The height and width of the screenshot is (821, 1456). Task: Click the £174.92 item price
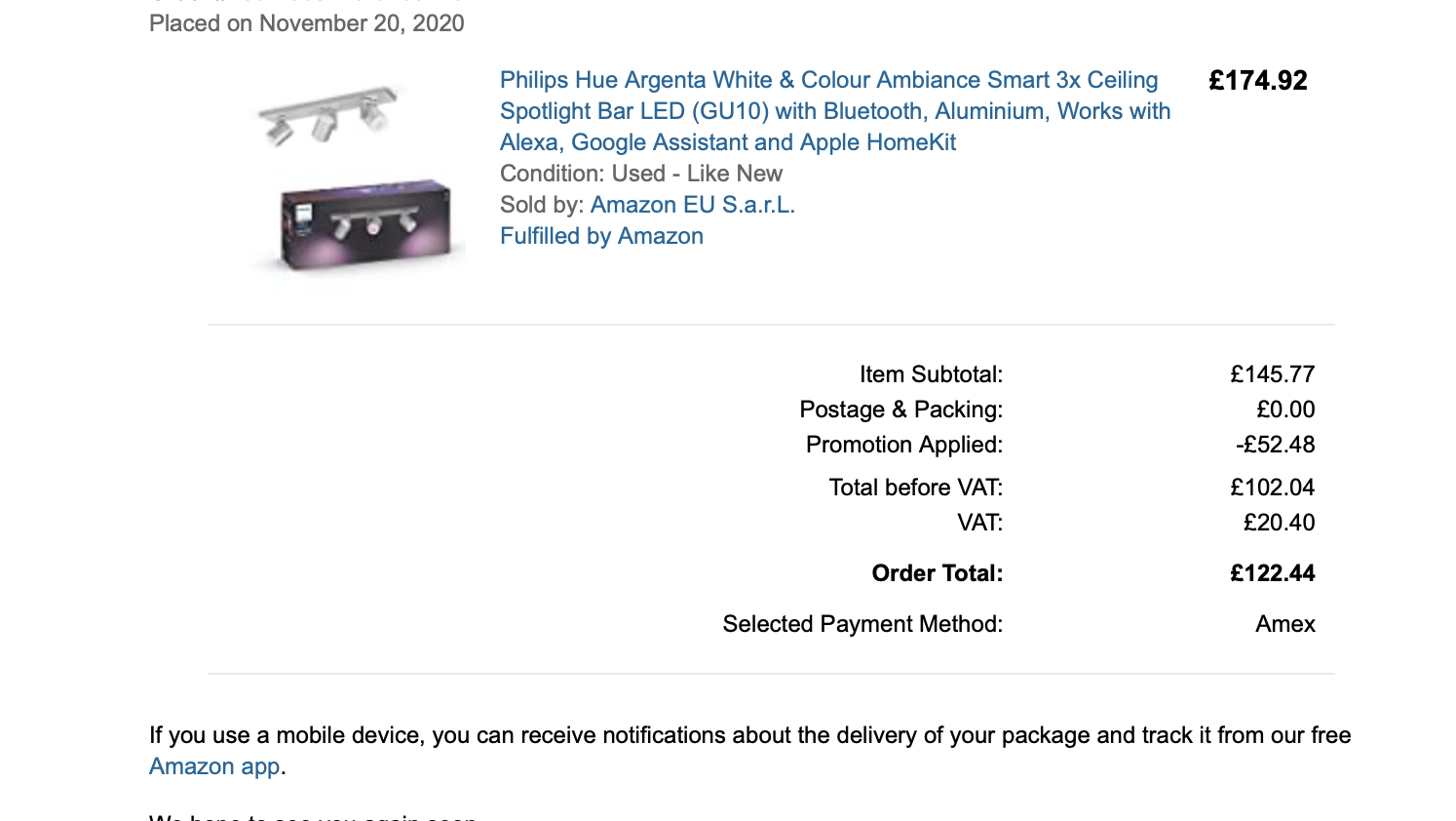click(x=1258, y=81)
